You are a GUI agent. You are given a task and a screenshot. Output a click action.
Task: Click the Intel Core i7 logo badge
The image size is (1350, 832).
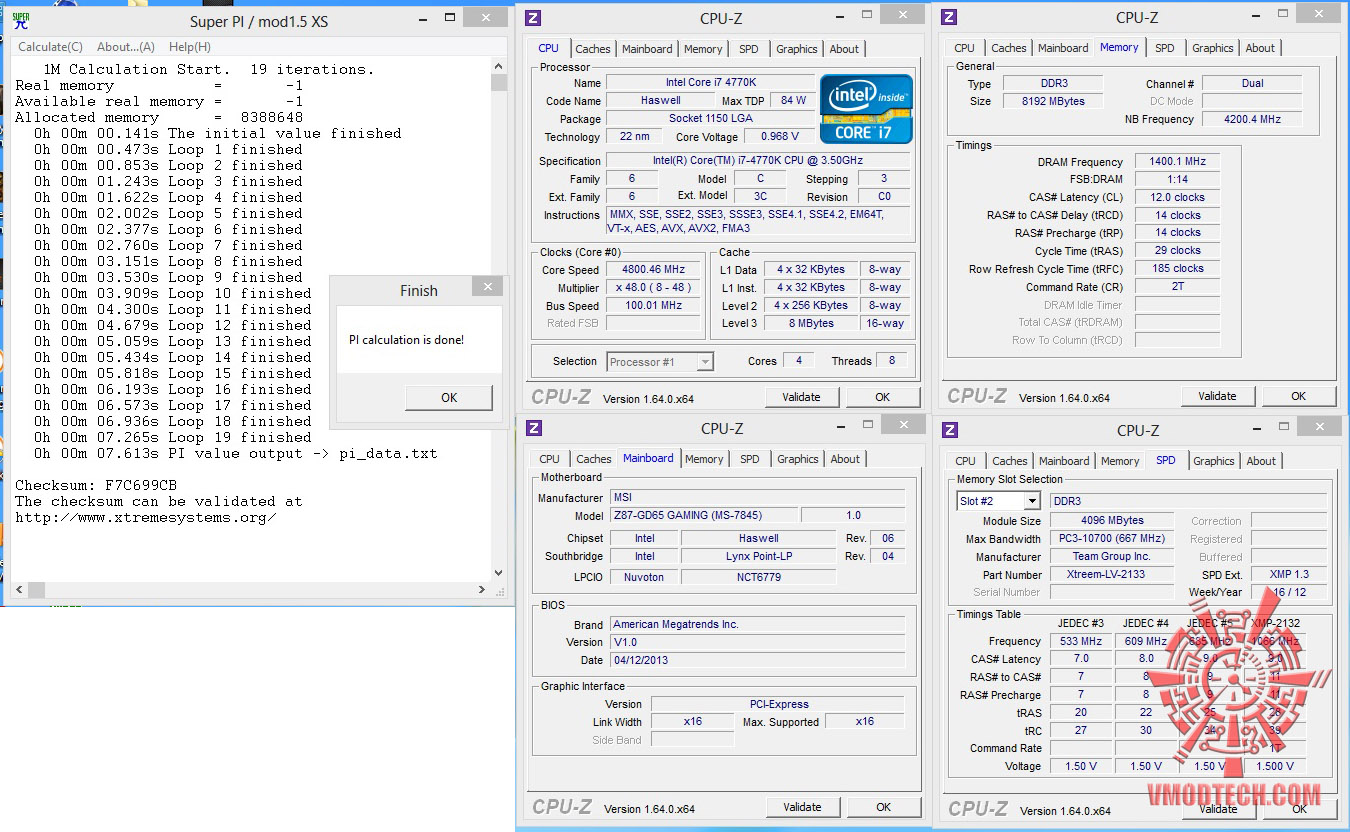point(866,108)
